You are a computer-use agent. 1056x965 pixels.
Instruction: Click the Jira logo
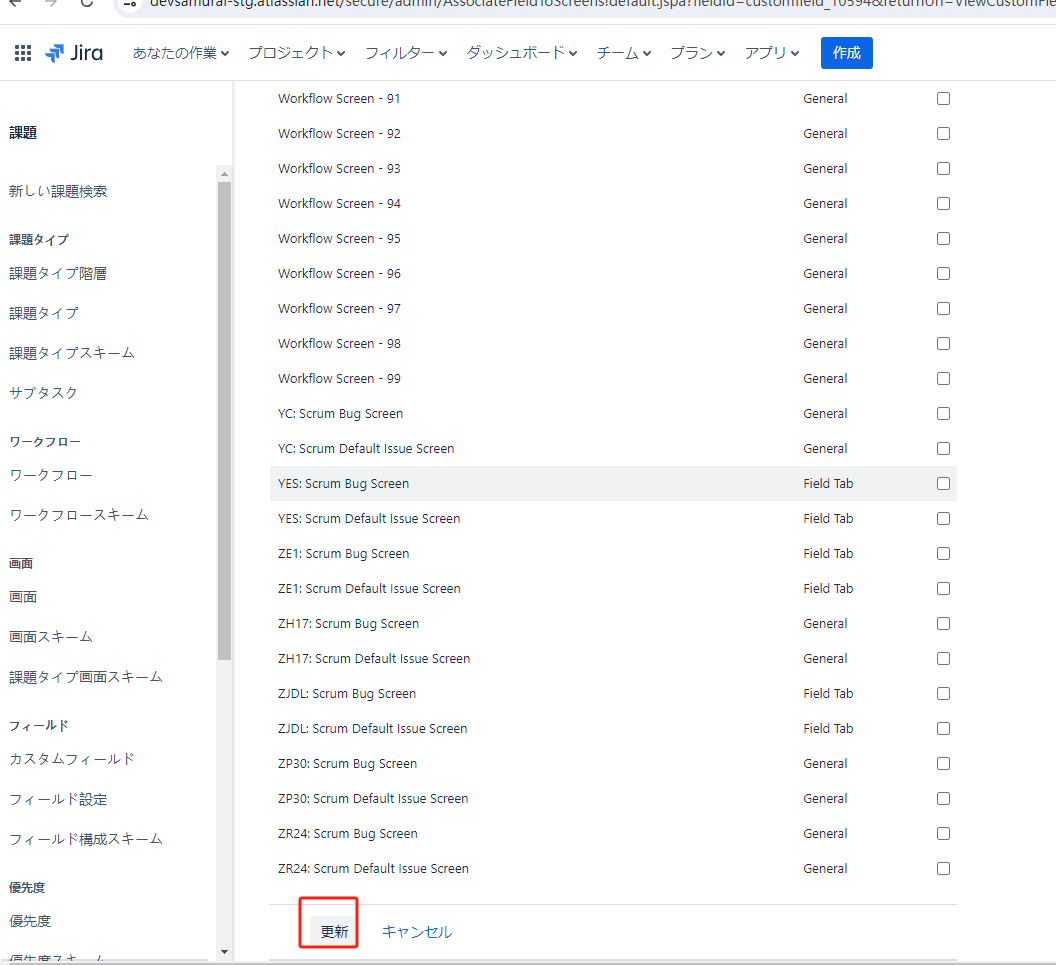[74, 53]
